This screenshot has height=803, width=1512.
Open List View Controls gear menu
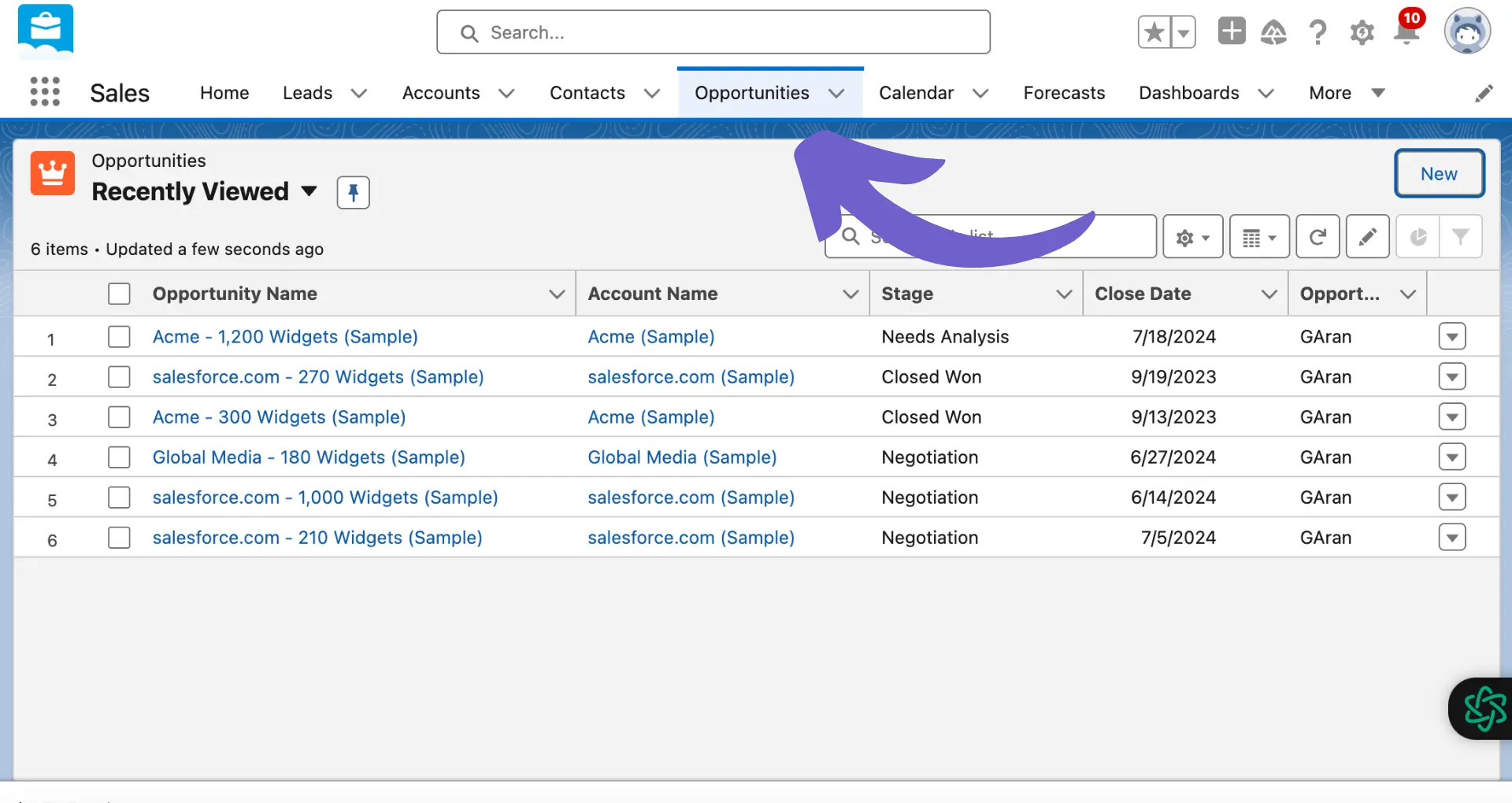coord(1192,236)
